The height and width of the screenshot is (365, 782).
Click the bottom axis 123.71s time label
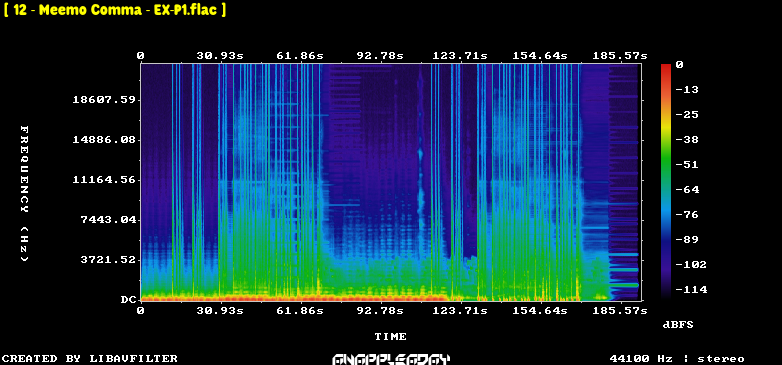[460, 311]
